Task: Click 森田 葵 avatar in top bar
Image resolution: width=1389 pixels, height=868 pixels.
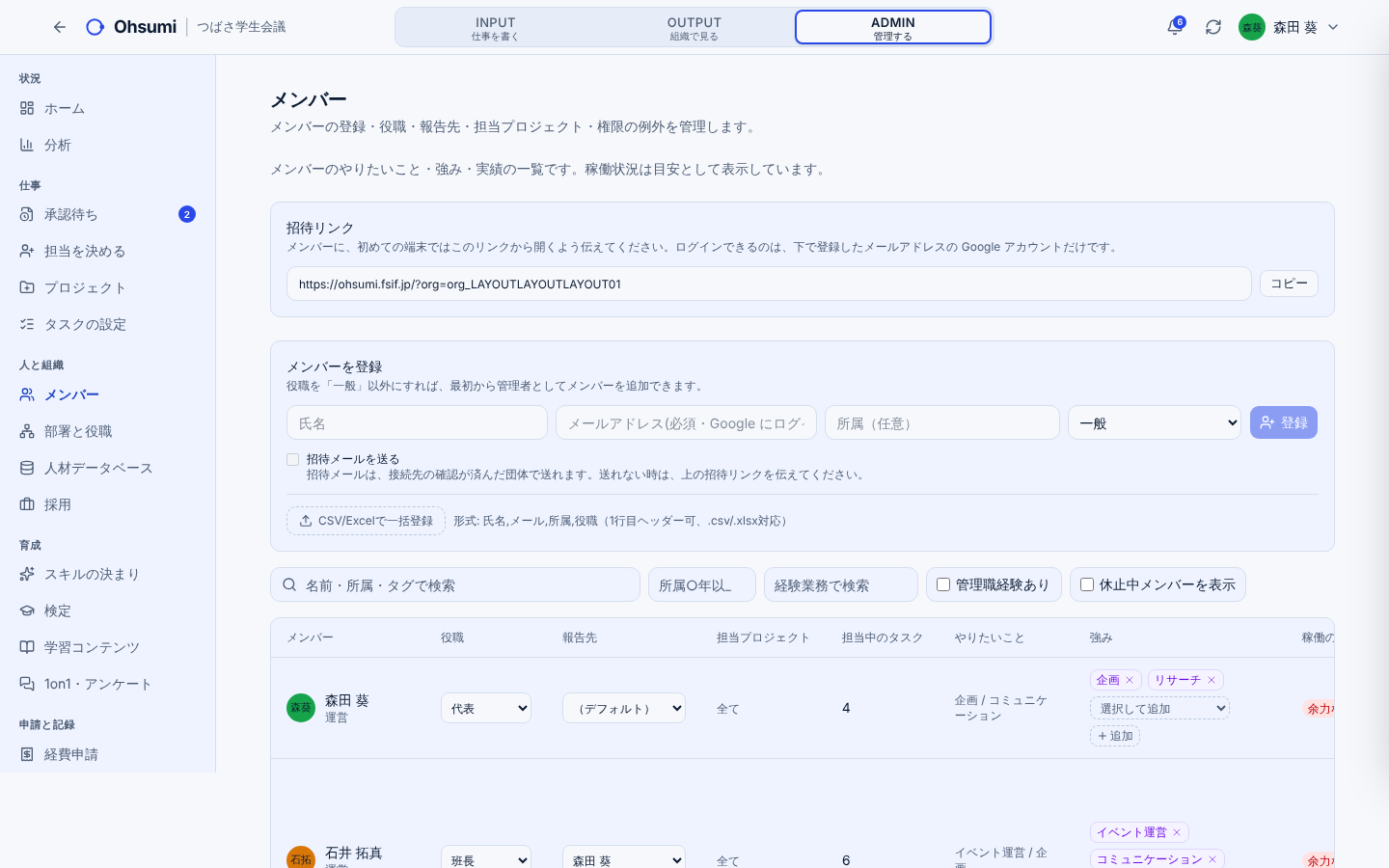Action: (x=1252, y=27)
